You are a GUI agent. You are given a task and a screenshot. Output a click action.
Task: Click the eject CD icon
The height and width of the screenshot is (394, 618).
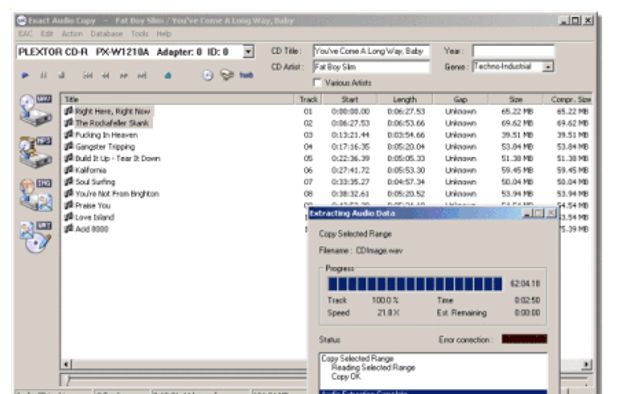[x=168, y=75]
